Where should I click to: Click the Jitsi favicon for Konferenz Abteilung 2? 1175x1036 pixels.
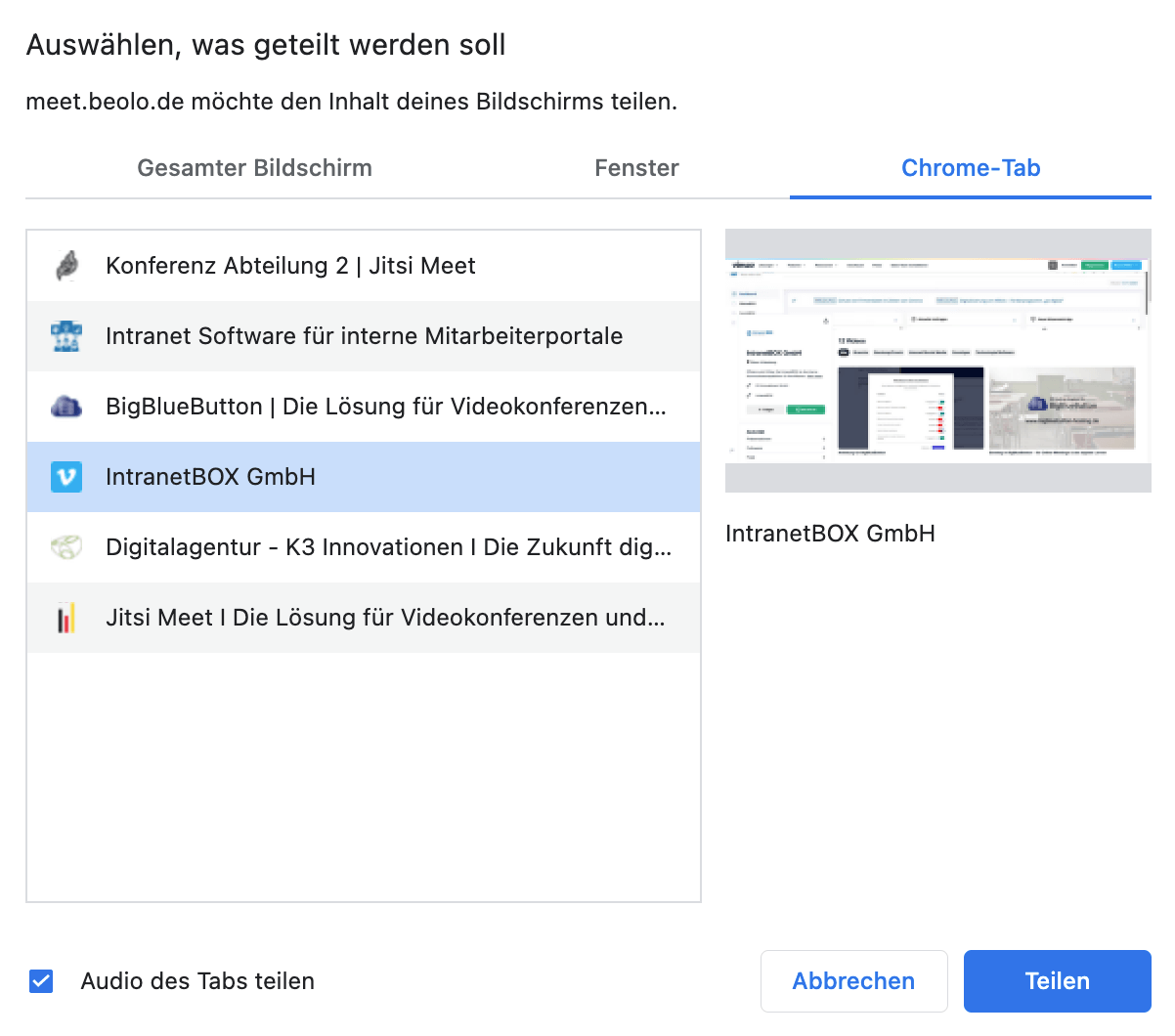[66, 266]
